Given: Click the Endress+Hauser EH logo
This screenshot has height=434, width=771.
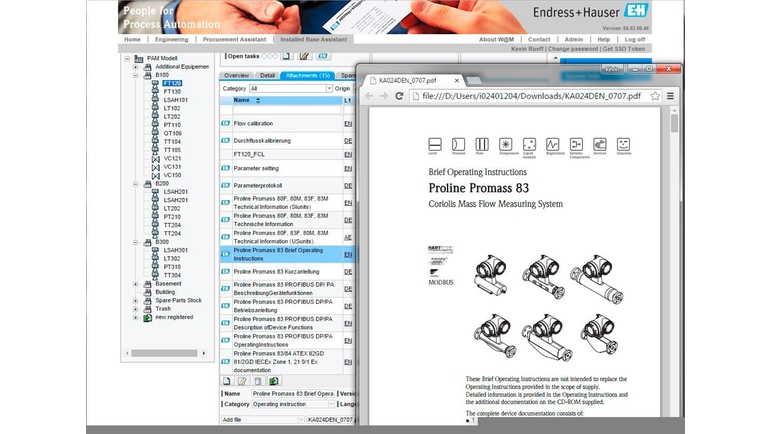Looking at the screenshot, I should click(x=636, y=10).
